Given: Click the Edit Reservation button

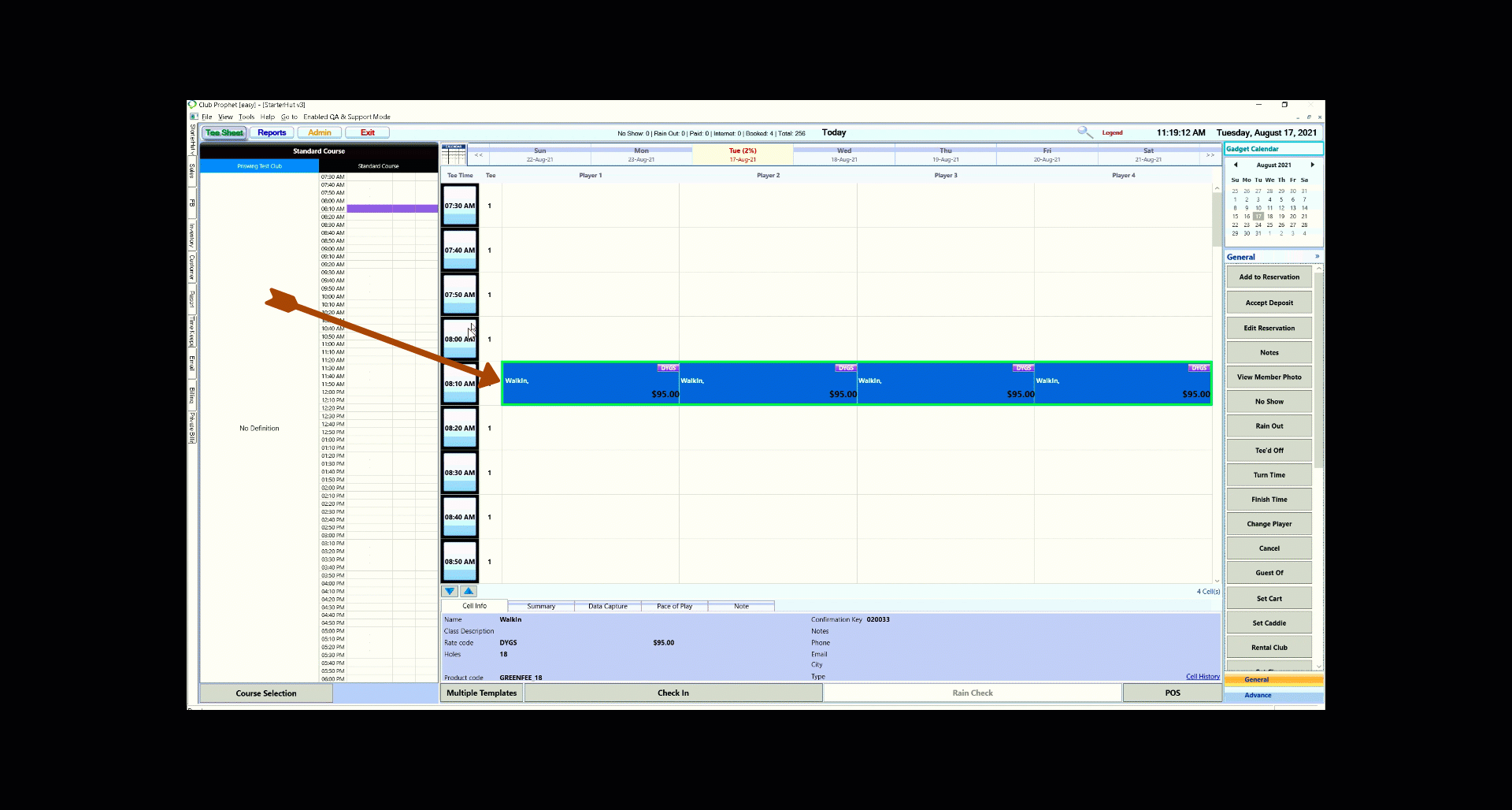Looking at the screenshot, I should [x=1269, y=328].
